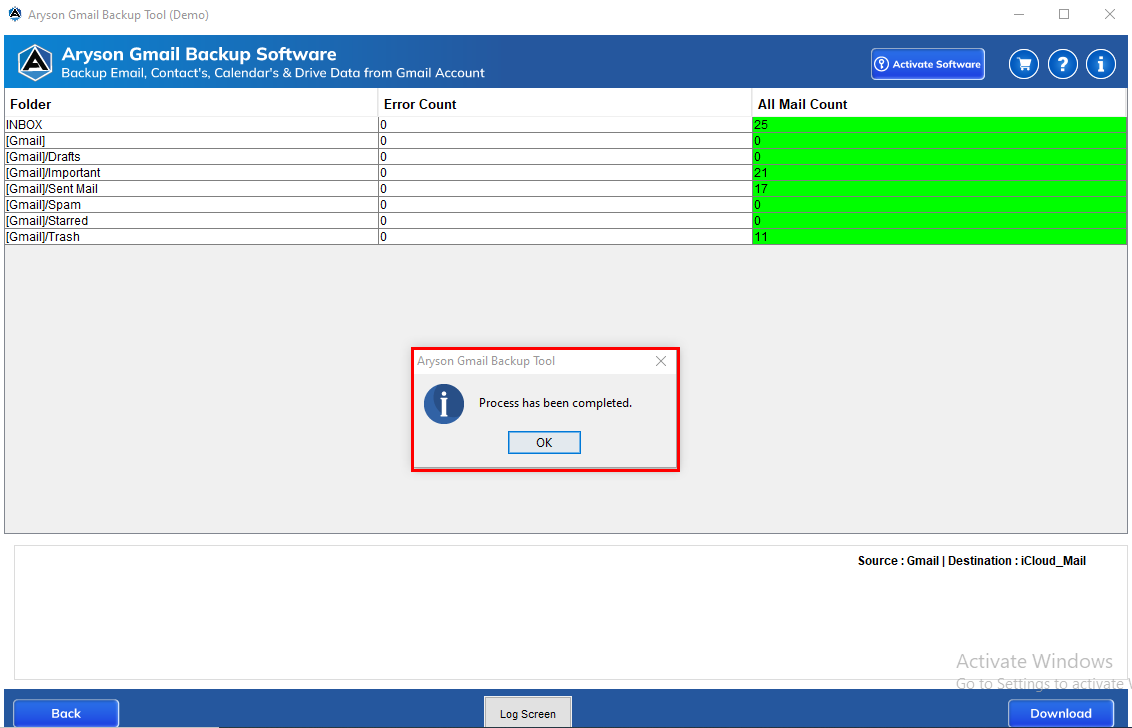
Task: Close the Process completed dialog with X
Action: click(661, 361)
